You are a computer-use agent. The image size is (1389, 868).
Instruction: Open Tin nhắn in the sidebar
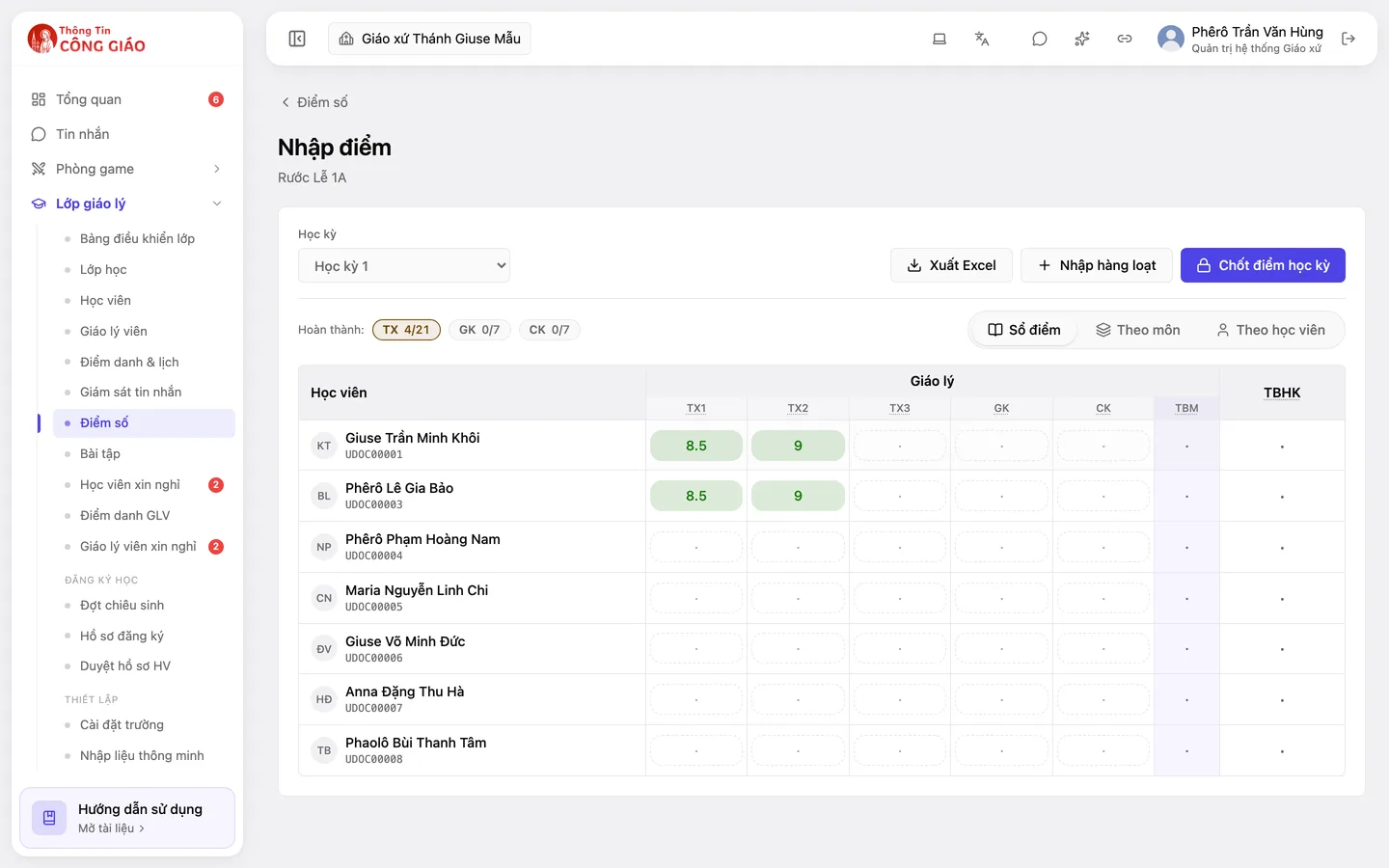point(127,134)
